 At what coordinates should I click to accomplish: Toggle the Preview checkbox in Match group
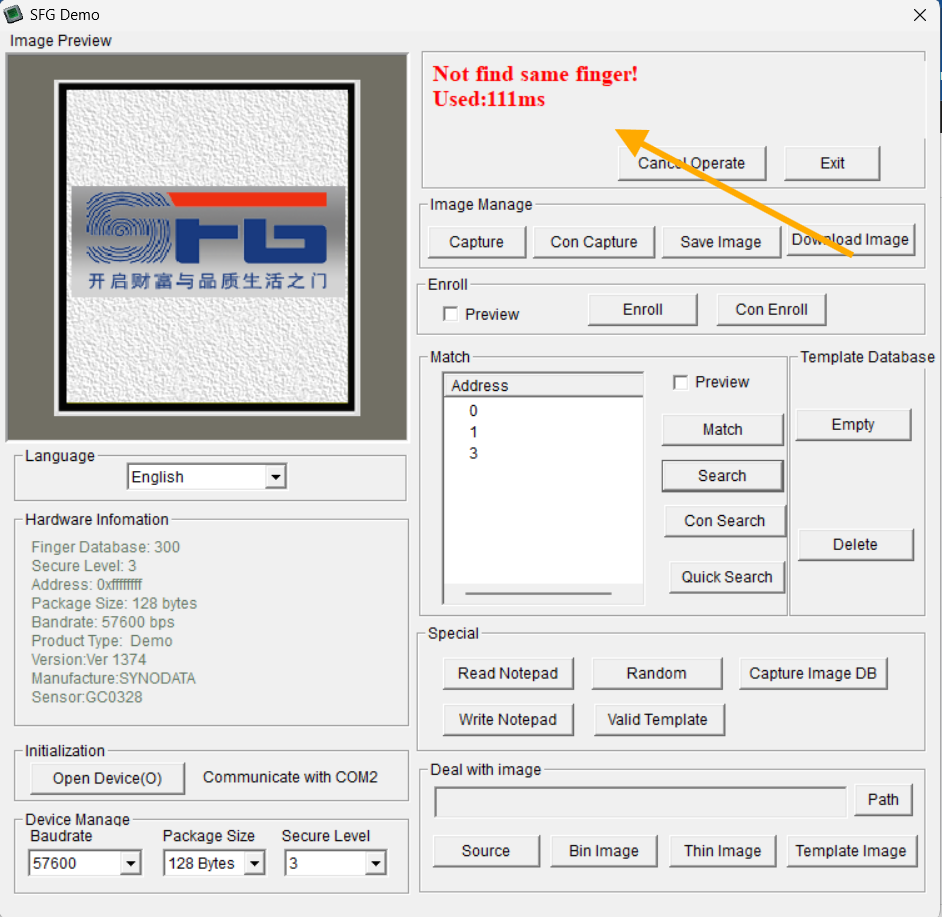[x=680, y=382]
